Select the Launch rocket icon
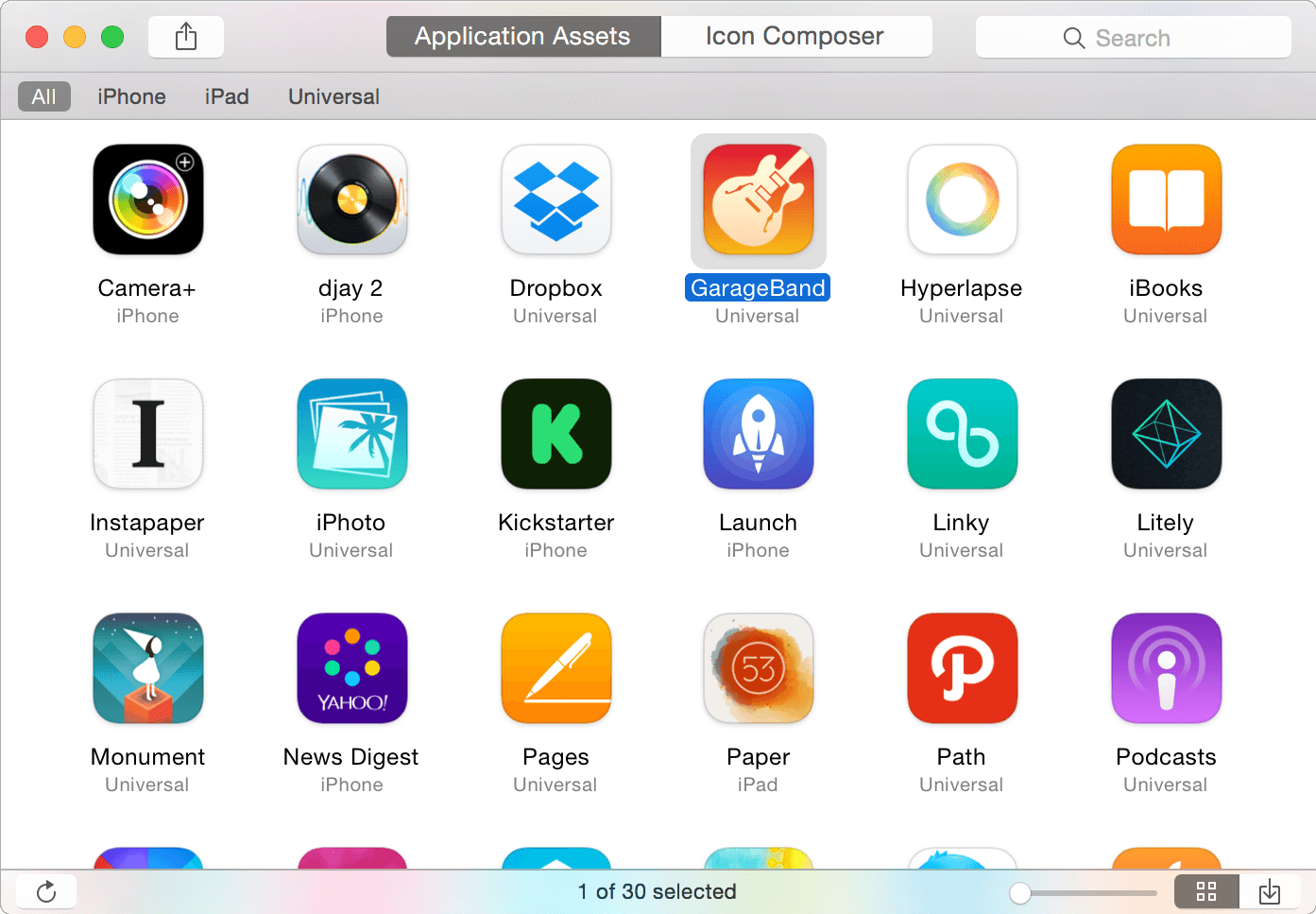The image size is (1316, 914). [x=759, y=434]
